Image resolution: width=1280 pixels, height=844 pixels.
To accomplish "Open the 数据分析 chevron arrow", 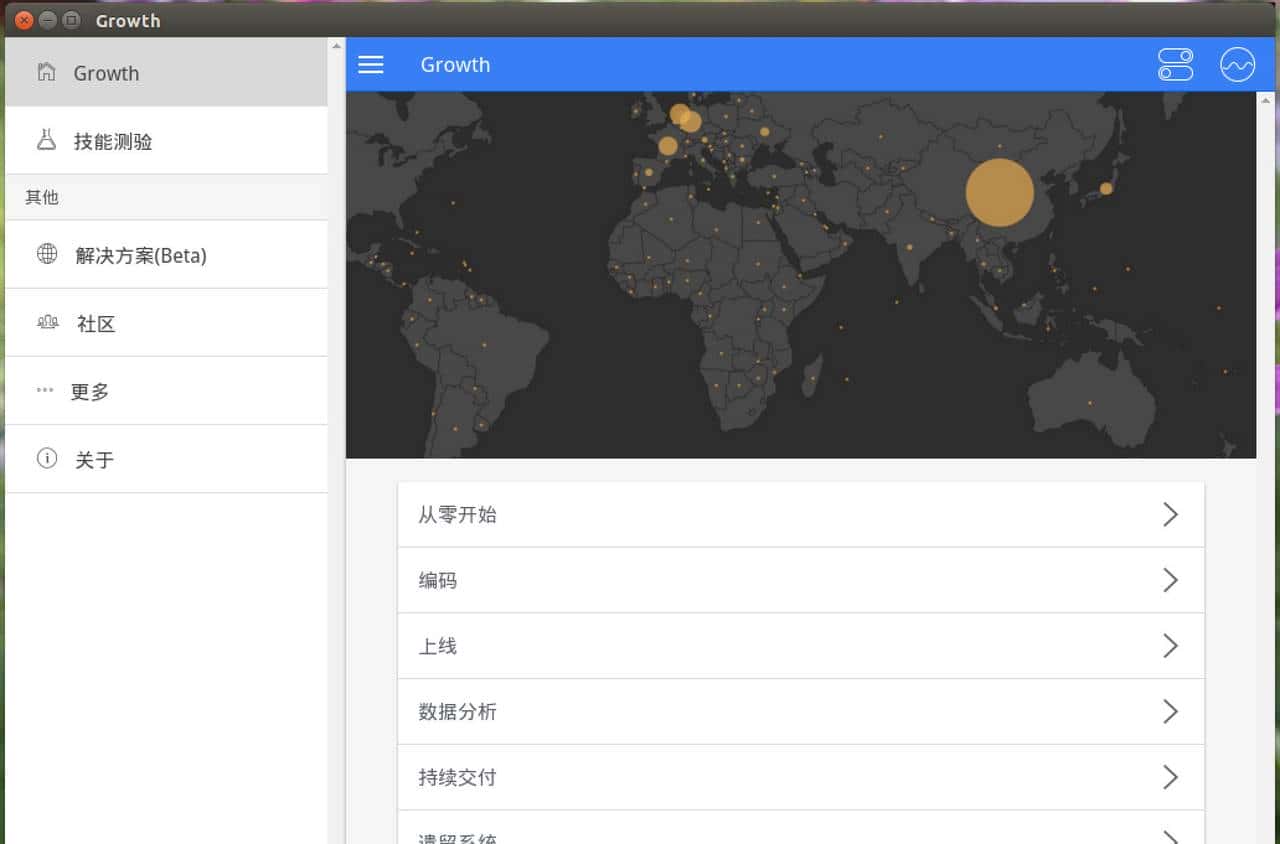I will (1170, 712).
